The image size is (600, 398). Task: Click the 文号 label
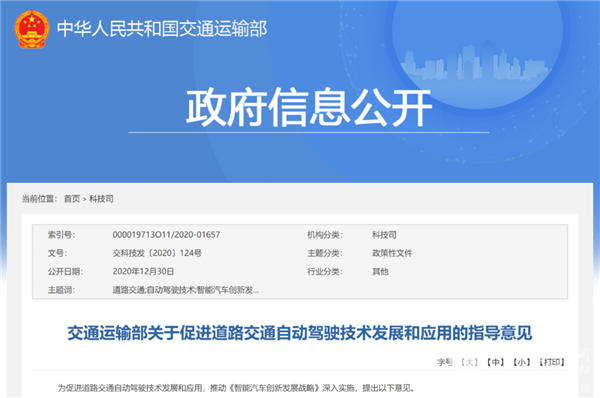(x=57, y=253)
